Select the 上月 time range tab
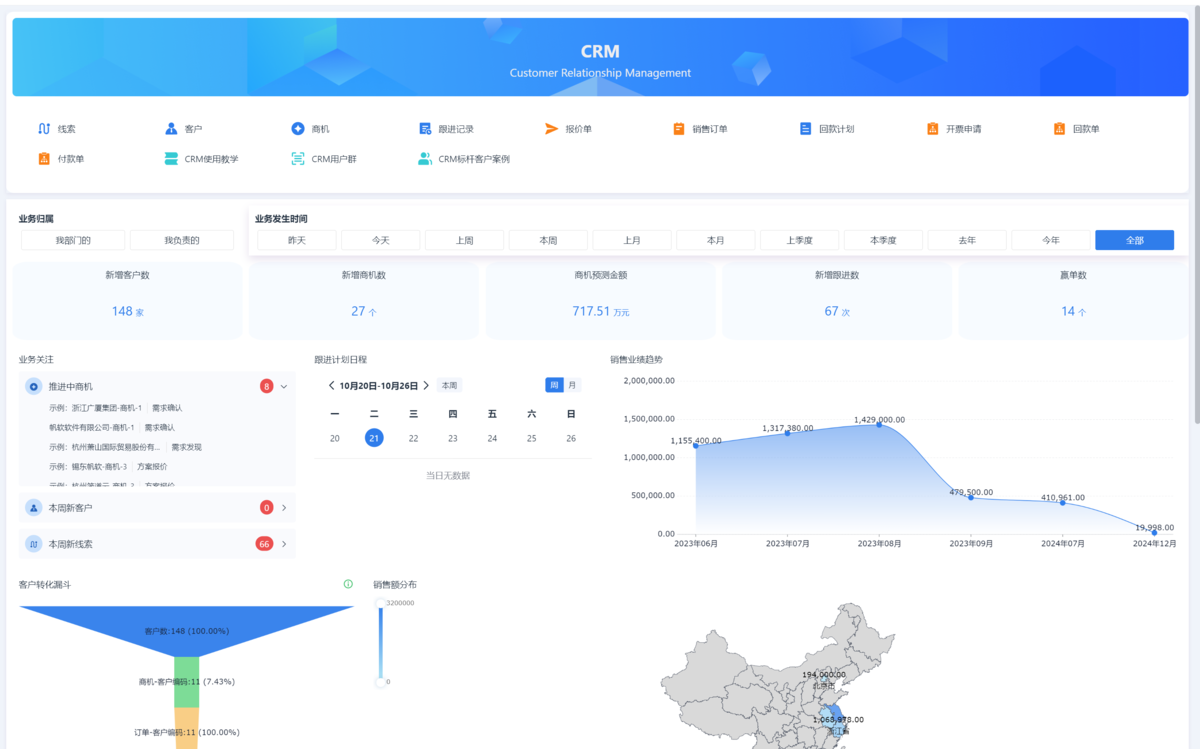Screen dimensions: 1200x749 (632, 240)
